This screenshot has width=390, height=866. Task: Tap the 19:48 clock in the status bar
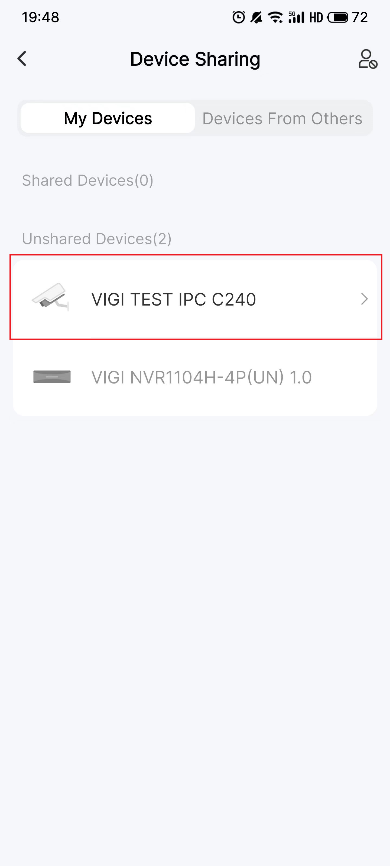tap(40, 18)
